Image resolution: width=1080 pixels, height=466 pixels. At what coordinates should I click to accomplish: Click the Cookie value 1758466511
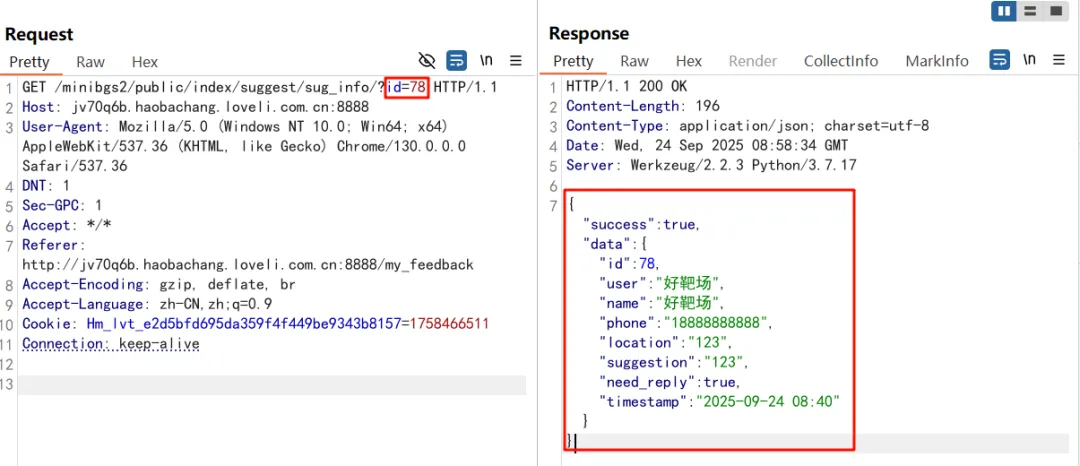pyautogui.click(x=449, y=324)
